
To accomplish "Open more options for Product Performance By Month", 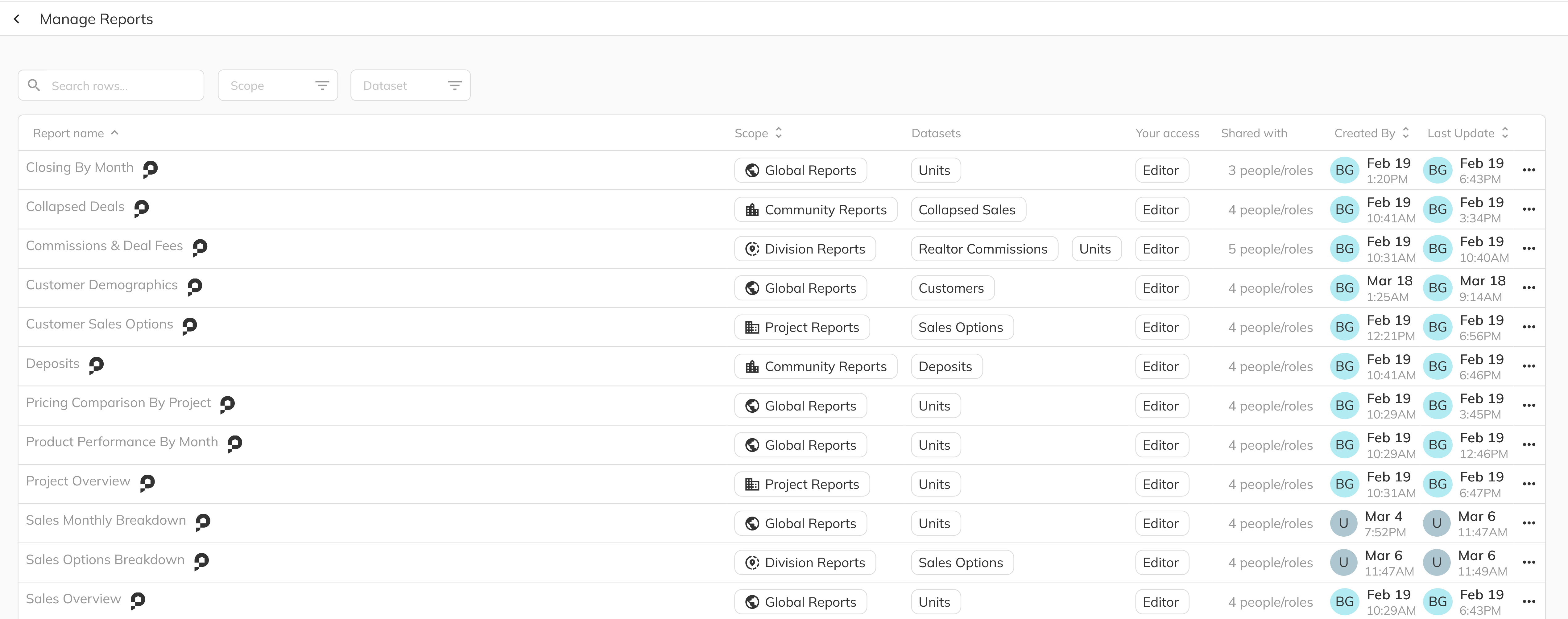I will [x=1529, y=445].
